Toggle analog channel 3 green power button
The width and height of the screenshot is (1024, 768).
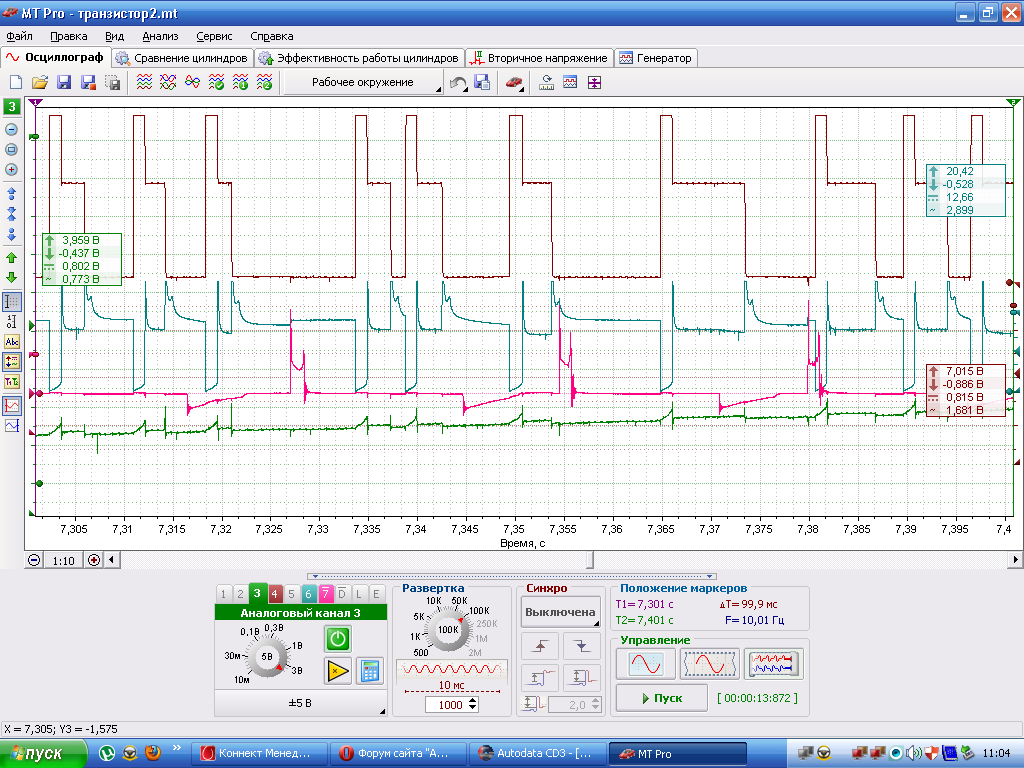click(x=338, y=639)
